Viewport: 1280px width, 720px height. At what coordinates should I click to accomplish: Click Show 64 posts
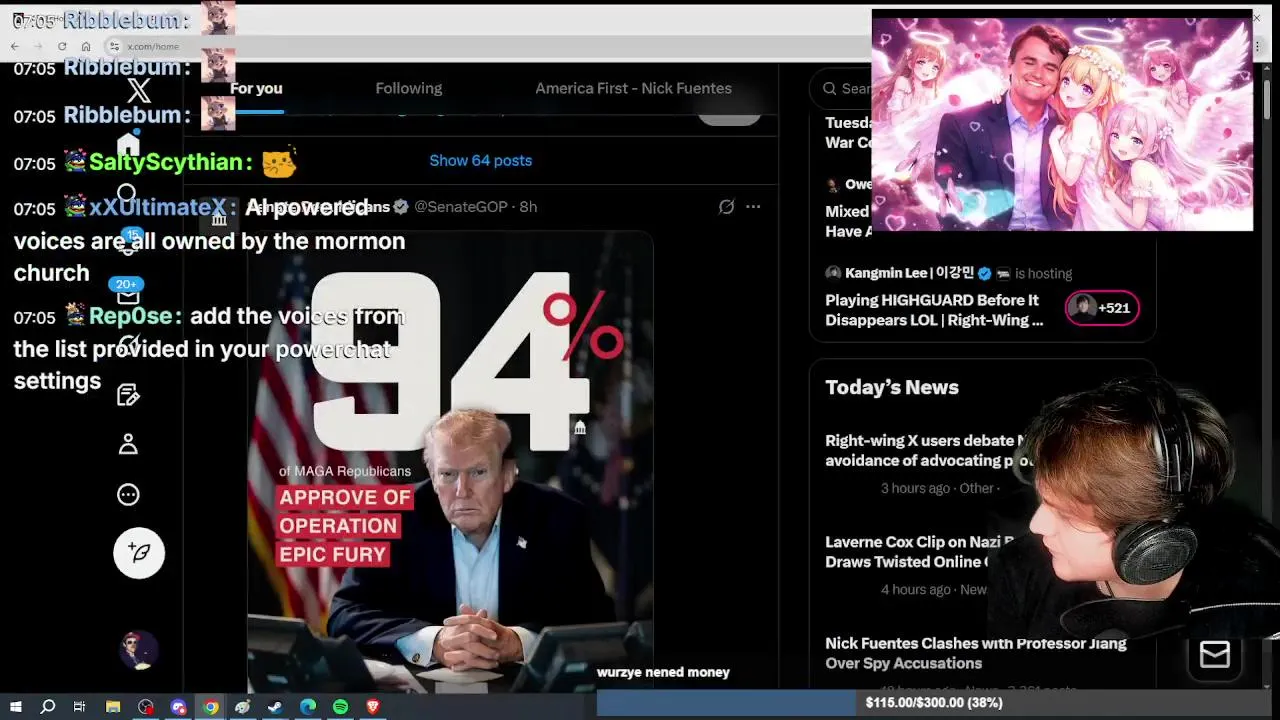tap(480, 160)
